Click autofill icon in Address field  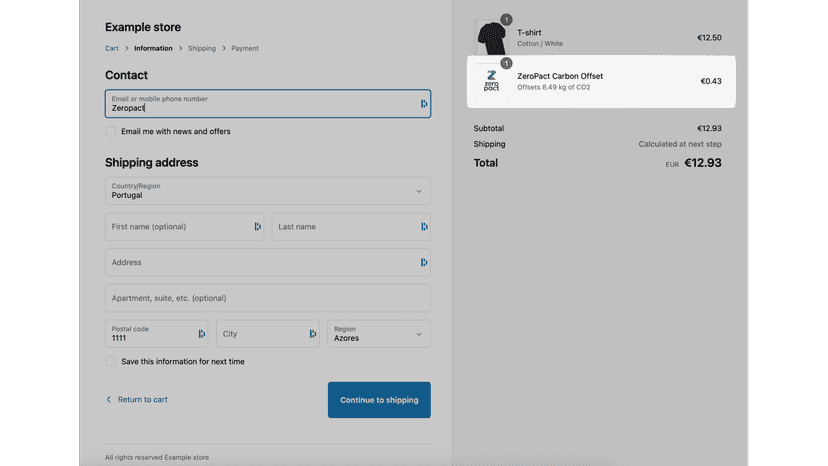coord(424,262)
